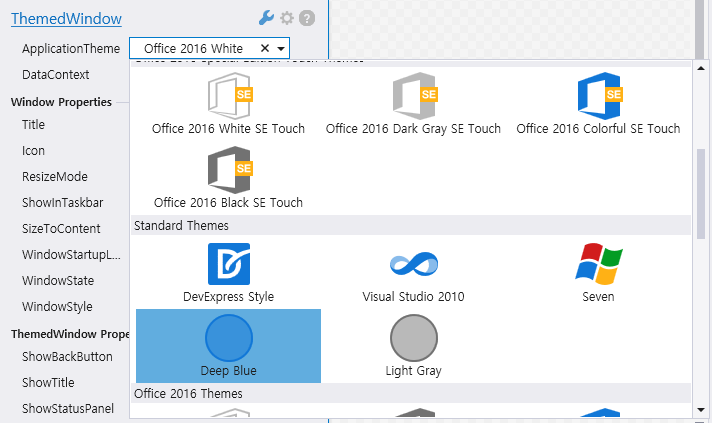Click the Office 2016 White combo box text
The image size is (712, 423).
[193, 49]
